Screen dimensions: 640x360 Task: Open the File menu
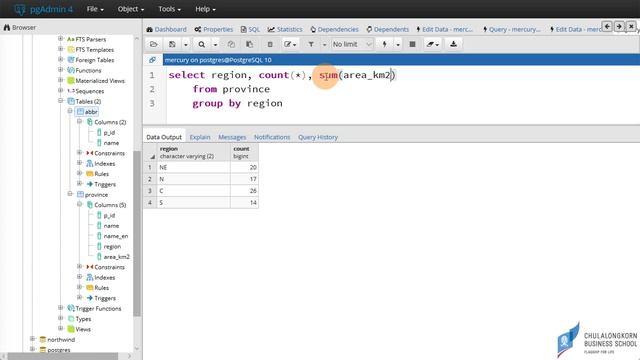point(95,9)
